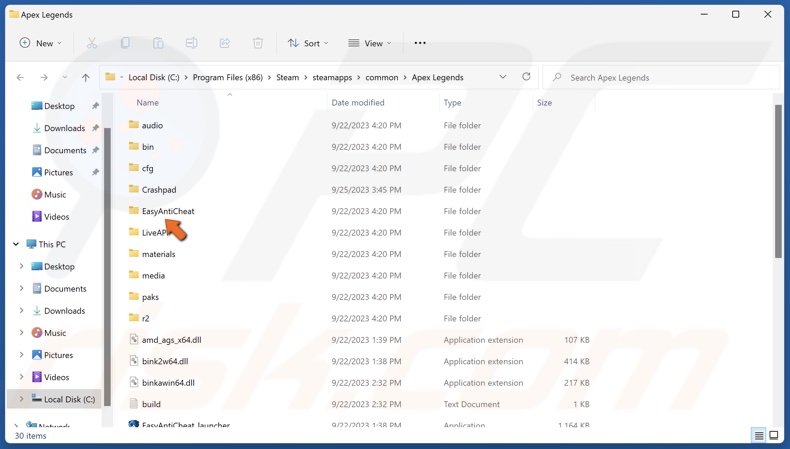The height and width of the screenshot is (449, 790).
Task: Click the Share icon in toolbar
Action: point(225,43)
